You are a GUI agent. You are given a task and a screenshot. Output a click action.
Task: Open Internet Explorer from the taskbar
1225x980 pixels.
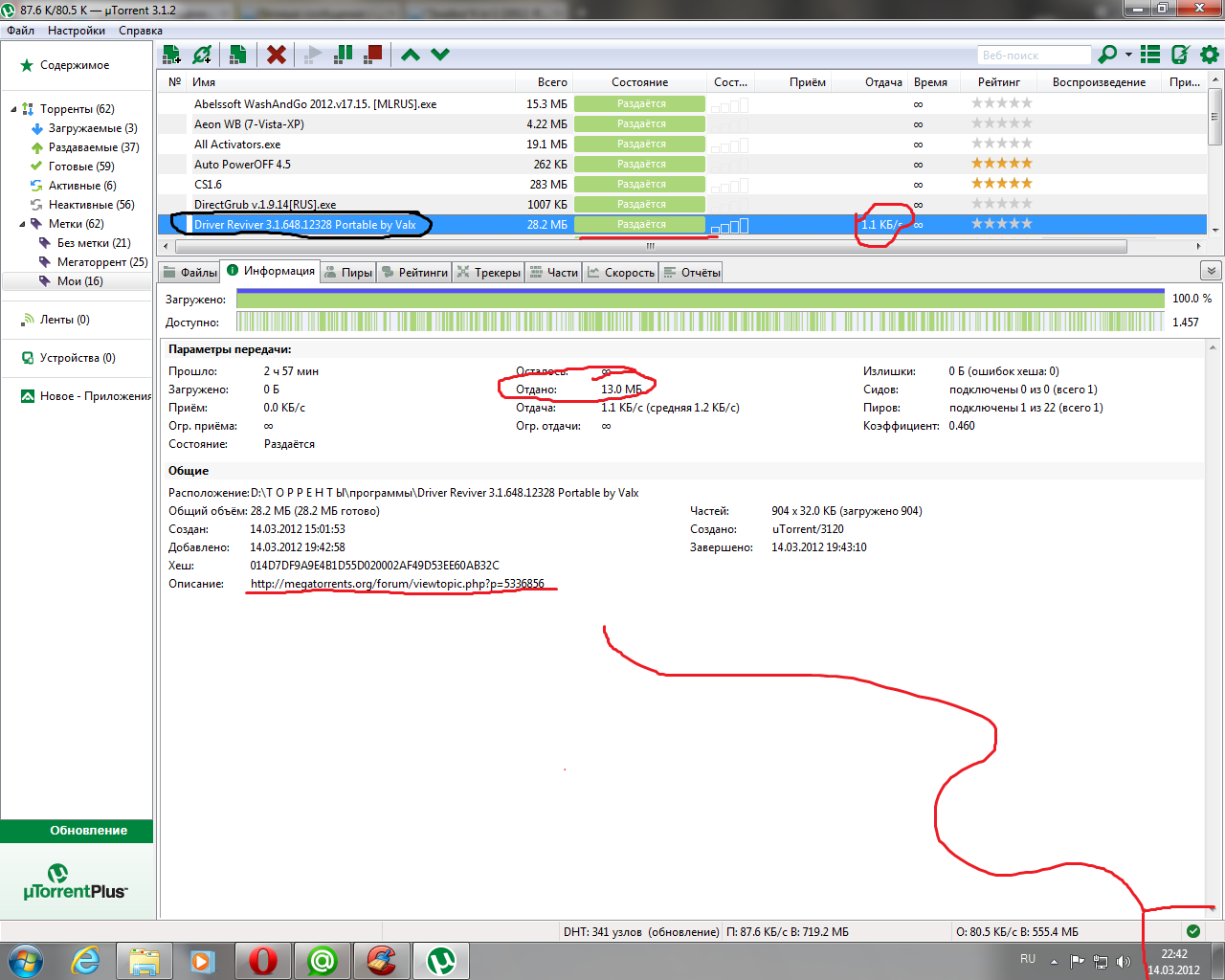point(85,960)
